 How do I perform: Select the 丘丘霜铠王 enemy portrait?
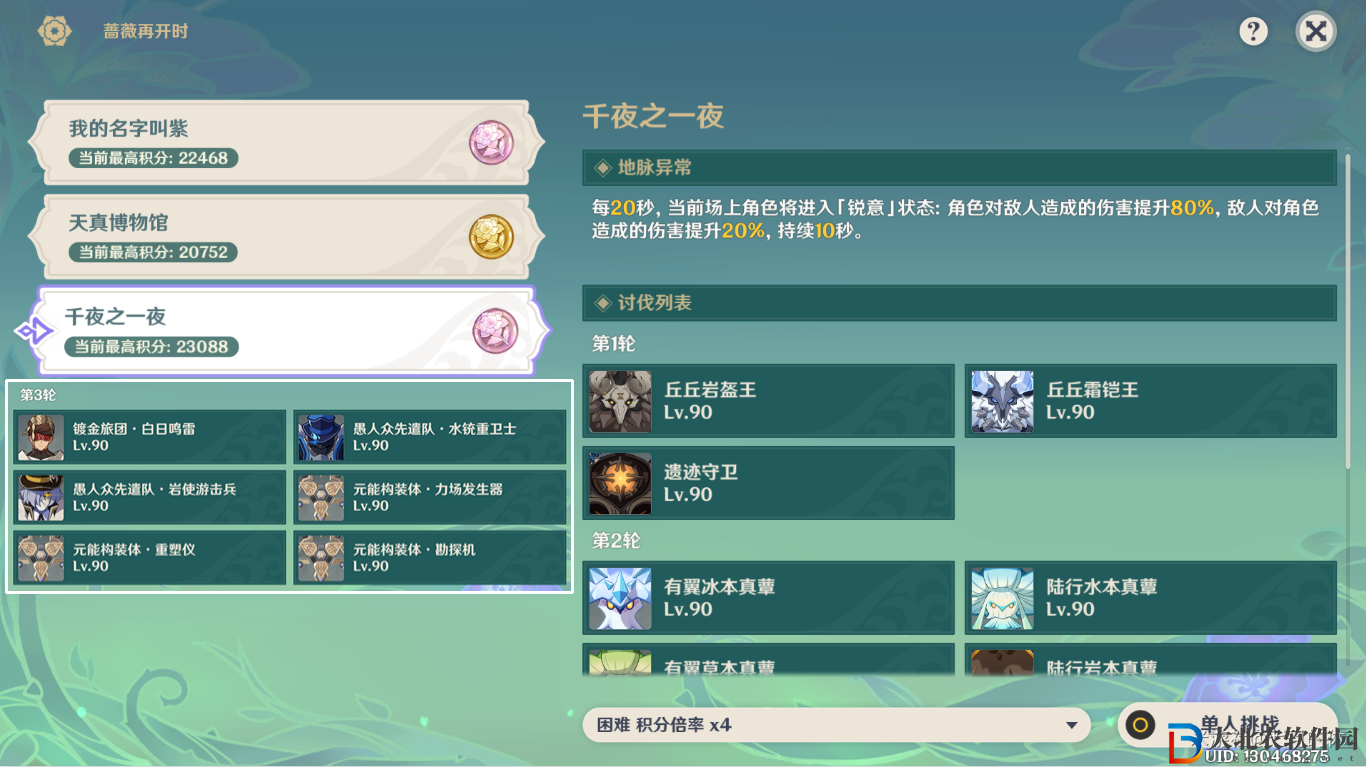tap(1002, 401)
